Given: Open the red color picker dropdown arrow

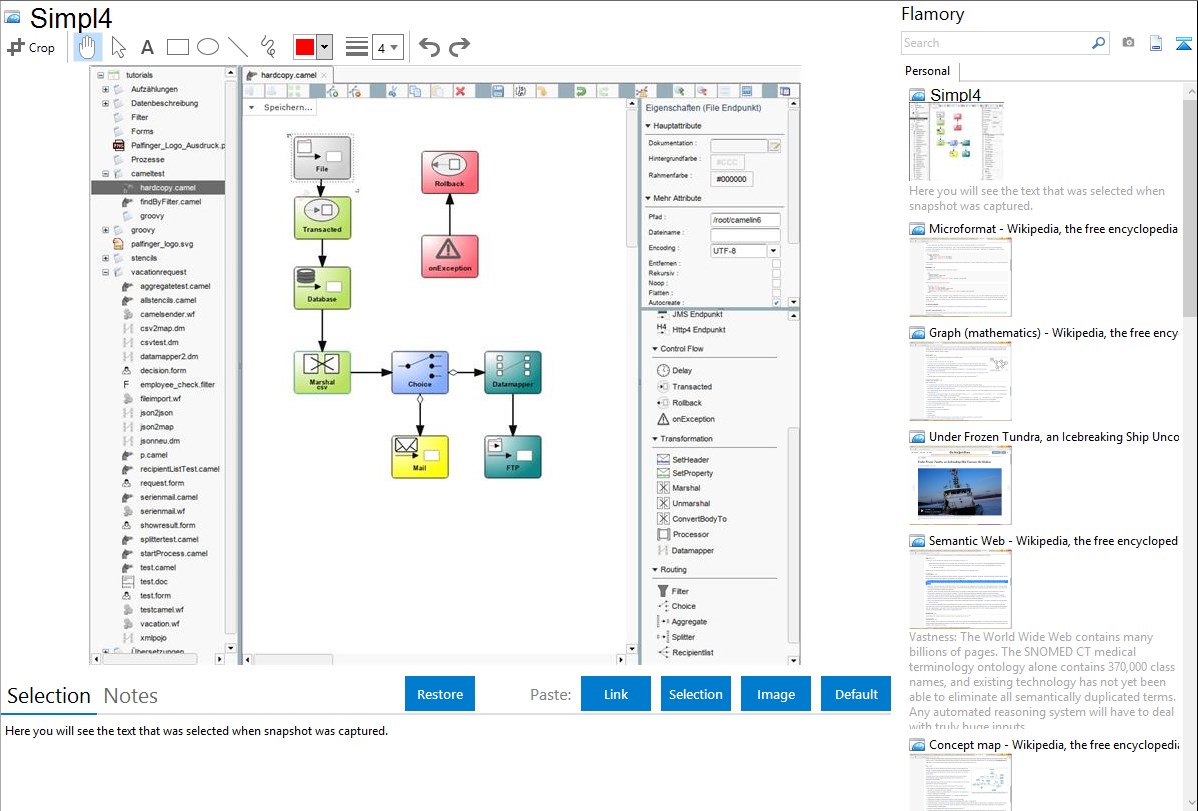Looking at the screenshot, I should click(324, 47).
